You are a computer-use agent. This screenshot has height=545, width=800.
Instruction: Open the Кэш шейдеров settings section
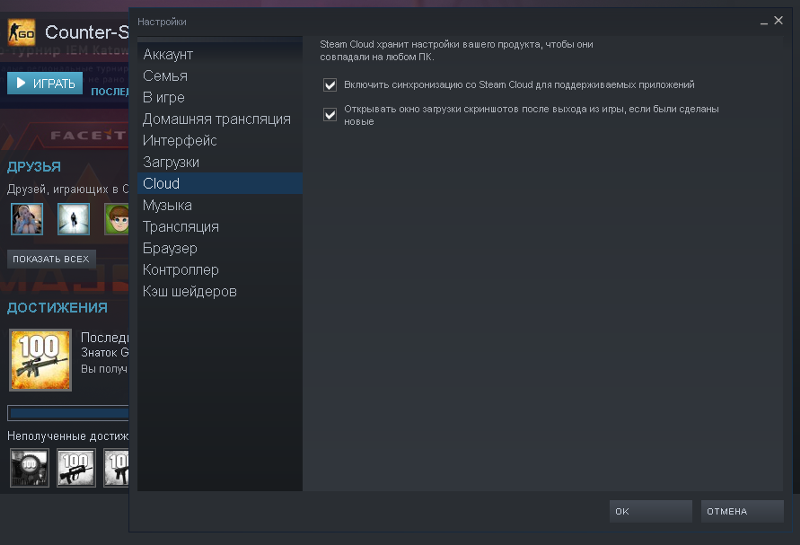click(x=190, y=292)
